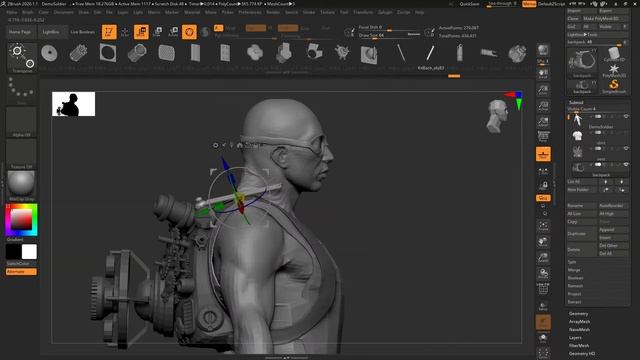640x360 pixels.
Task: Select the Cylinder3D tool thumbnail
Action: coord(614,54)
